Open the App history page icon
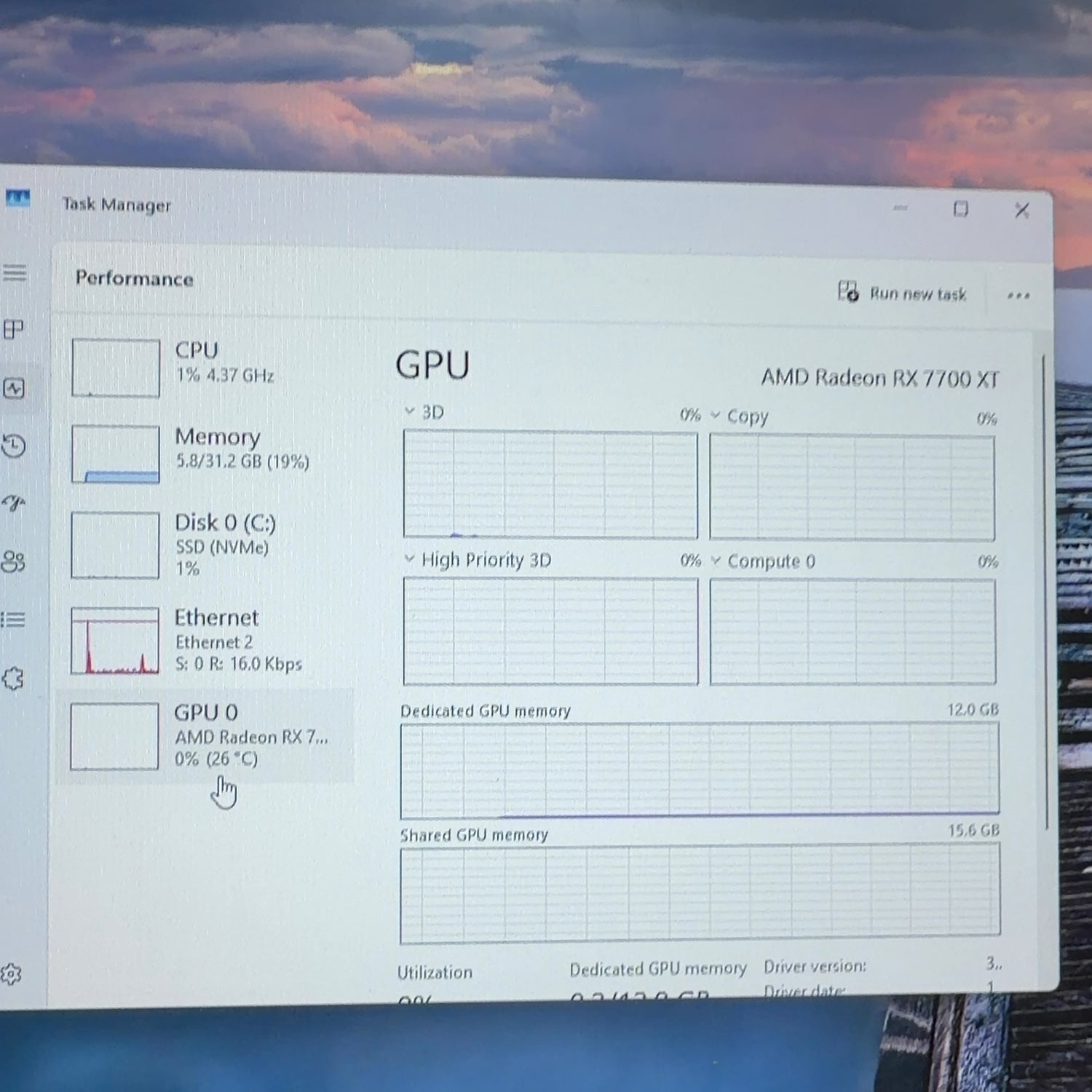 [14, 446]
